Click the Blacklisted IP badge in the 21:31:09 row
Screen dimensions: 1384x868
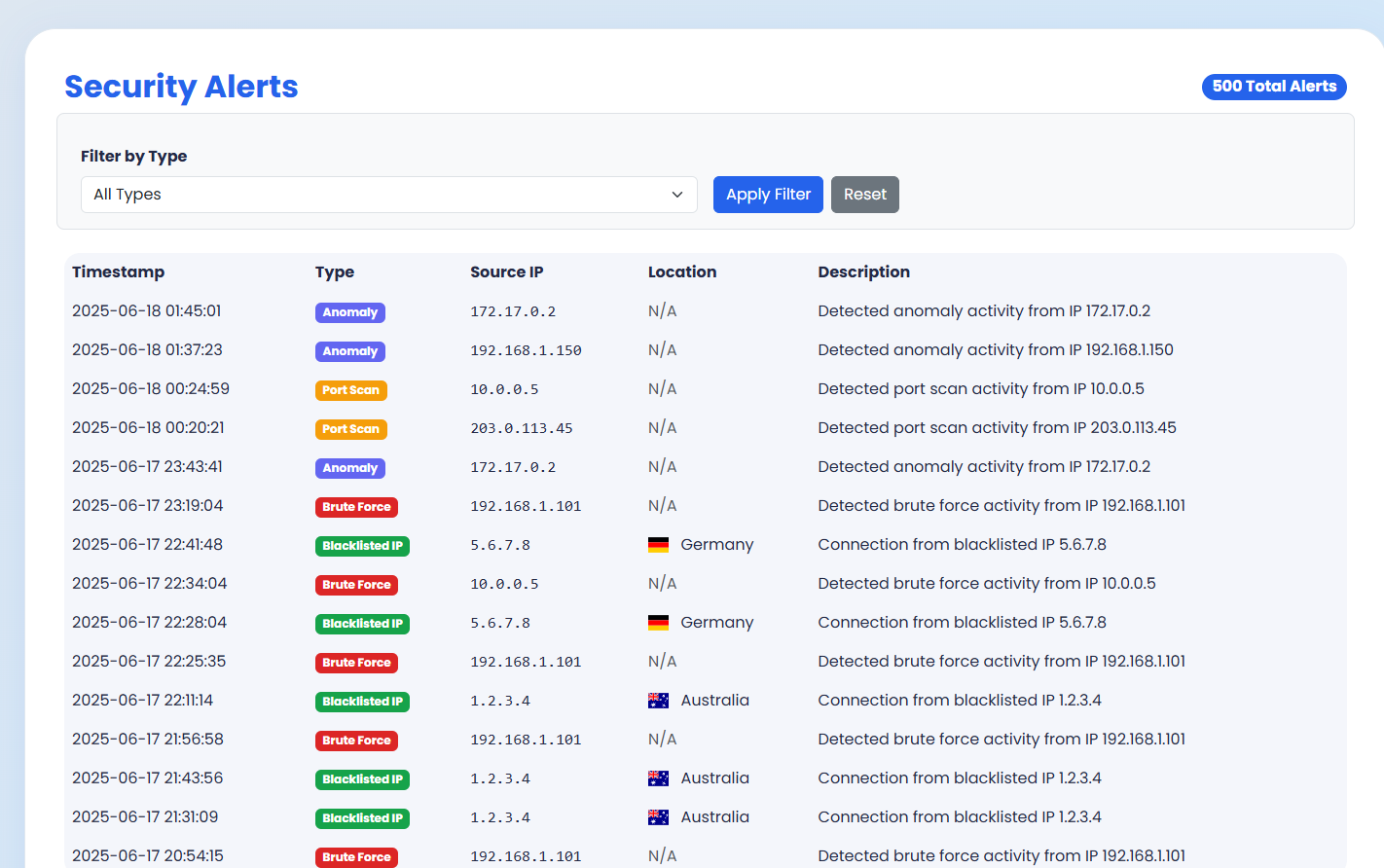362,818
